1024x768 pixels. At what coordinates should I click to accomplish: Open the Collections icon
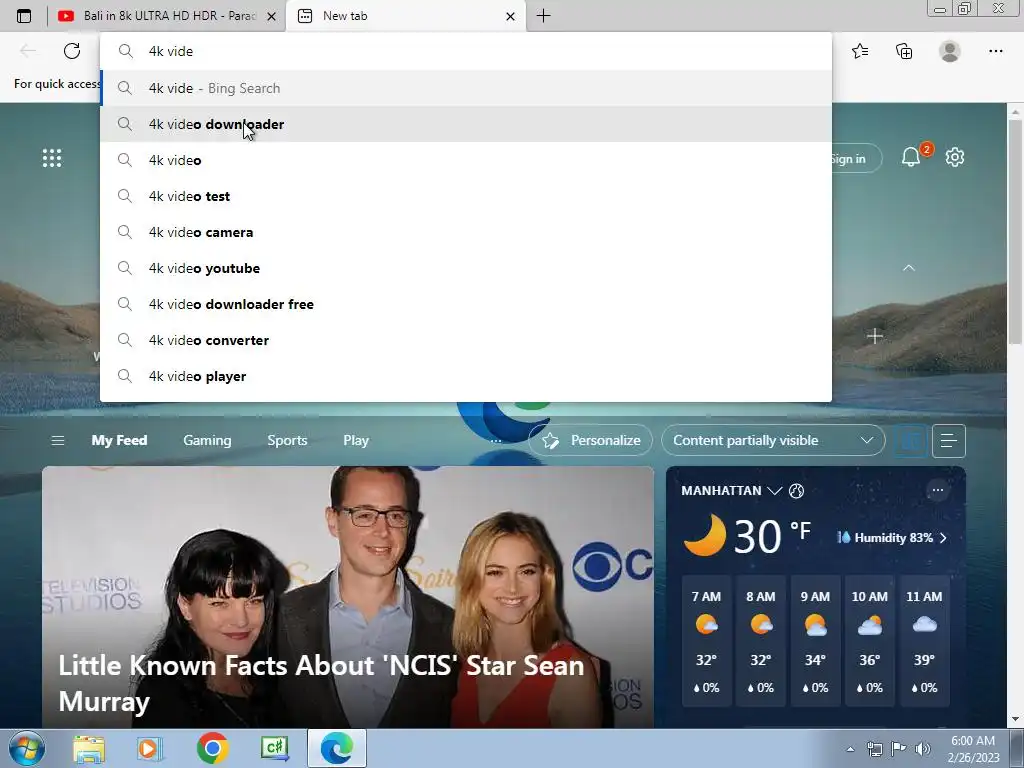click(904, 51)
